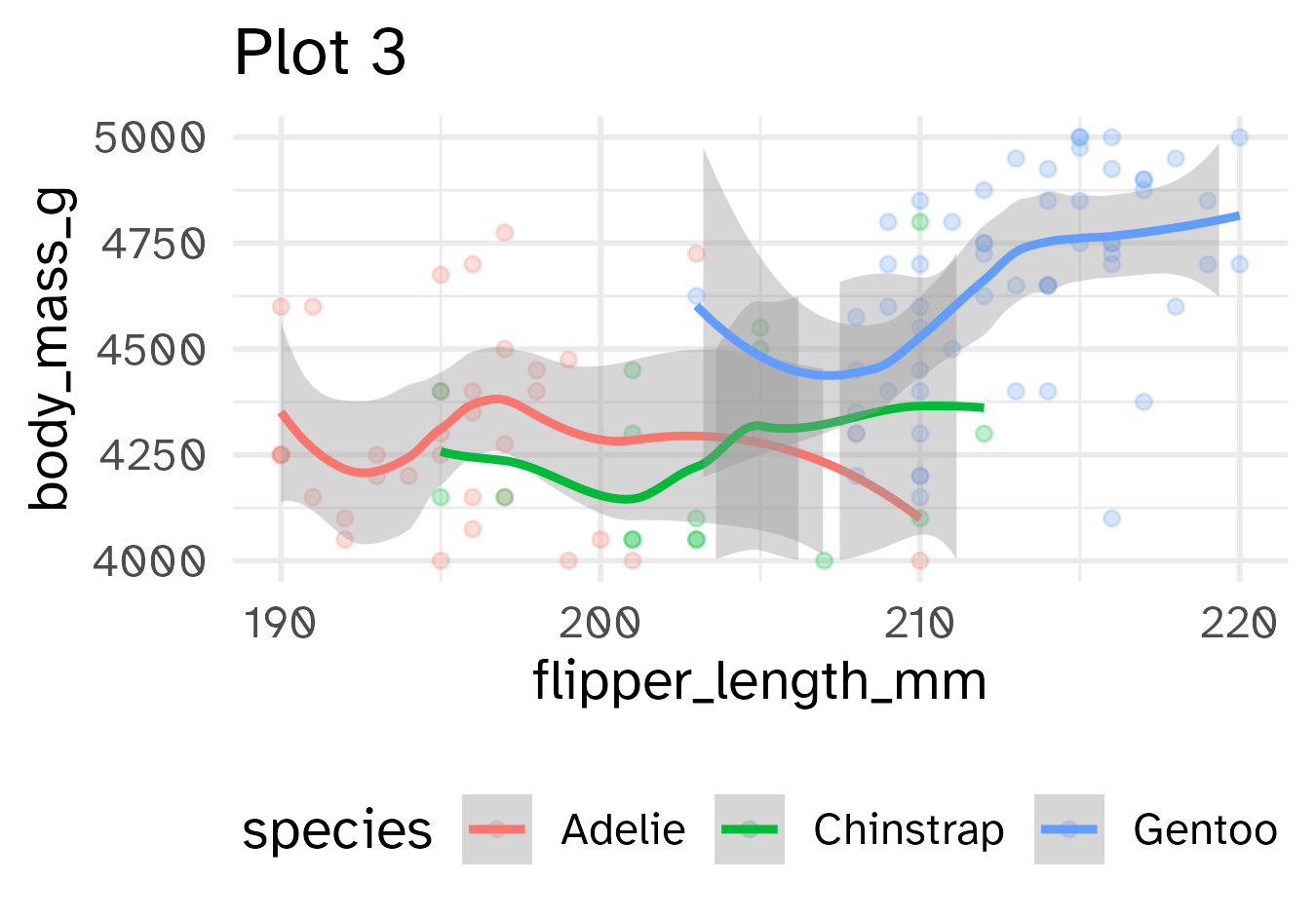Select the Gentoo legend label text

click(1205, 829)
